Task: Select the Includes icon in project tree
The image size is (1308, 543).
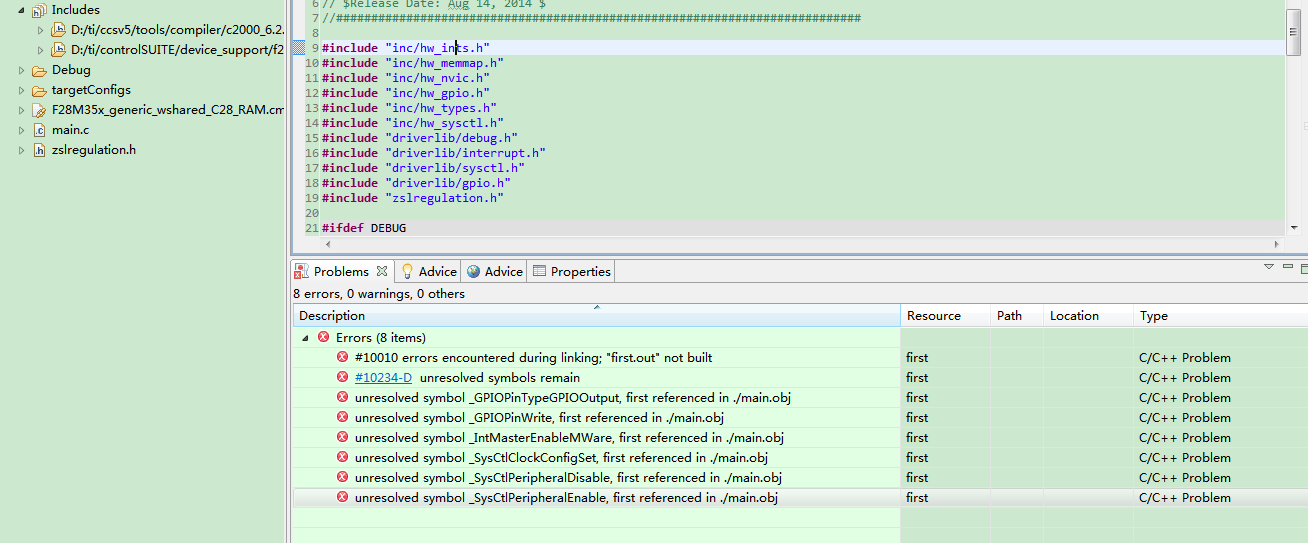Action: 39,10
